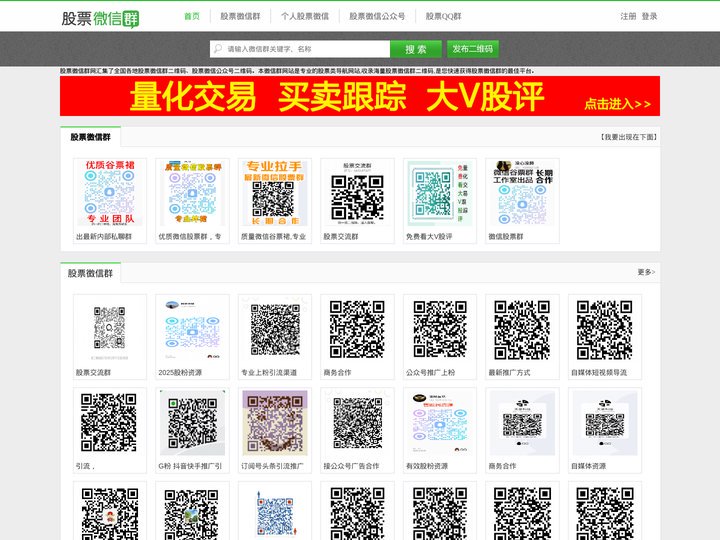Click 点击进入>> on the banner
Image resolution: width=720 pixels, height=540 pixels.
point(617,104)
